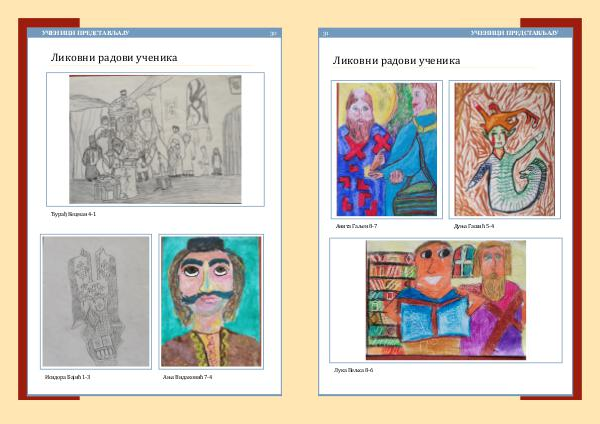Select page number 31 in right header
The image size is (600, 424).
pos(325,33)
